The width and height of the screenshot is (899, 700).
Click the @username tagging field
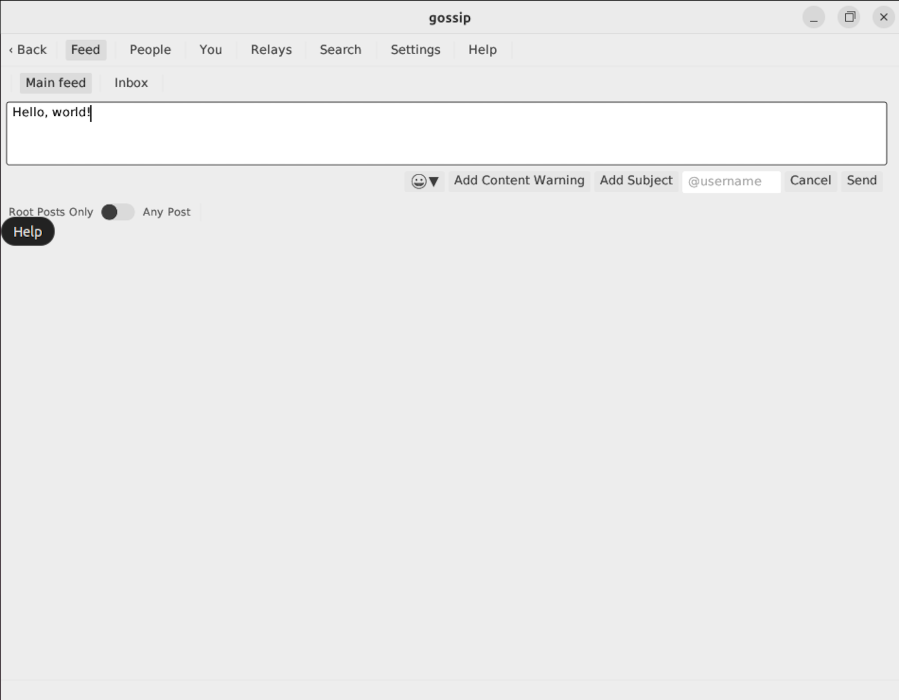(731, 181)
